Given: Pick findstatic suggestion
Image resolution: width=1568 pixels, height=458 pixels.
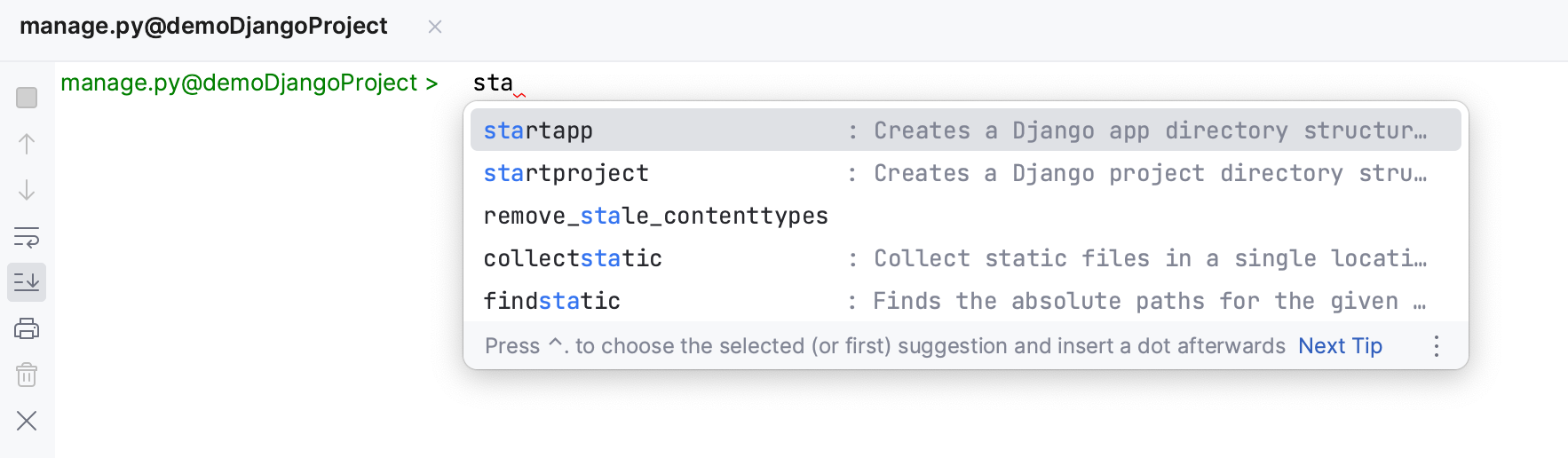Looking at the screenshot, I should 551,301.
